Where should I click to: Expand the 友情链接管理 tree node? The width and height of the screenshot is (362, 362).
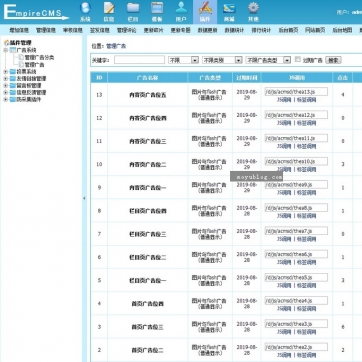pos(5,78)
